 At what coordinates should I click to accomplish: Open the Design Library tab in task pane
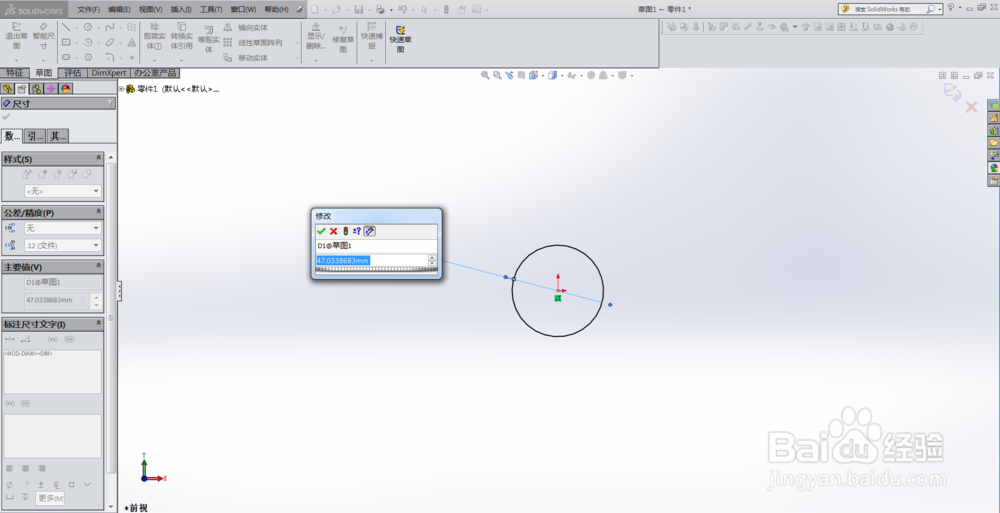(x=994, y=130)
